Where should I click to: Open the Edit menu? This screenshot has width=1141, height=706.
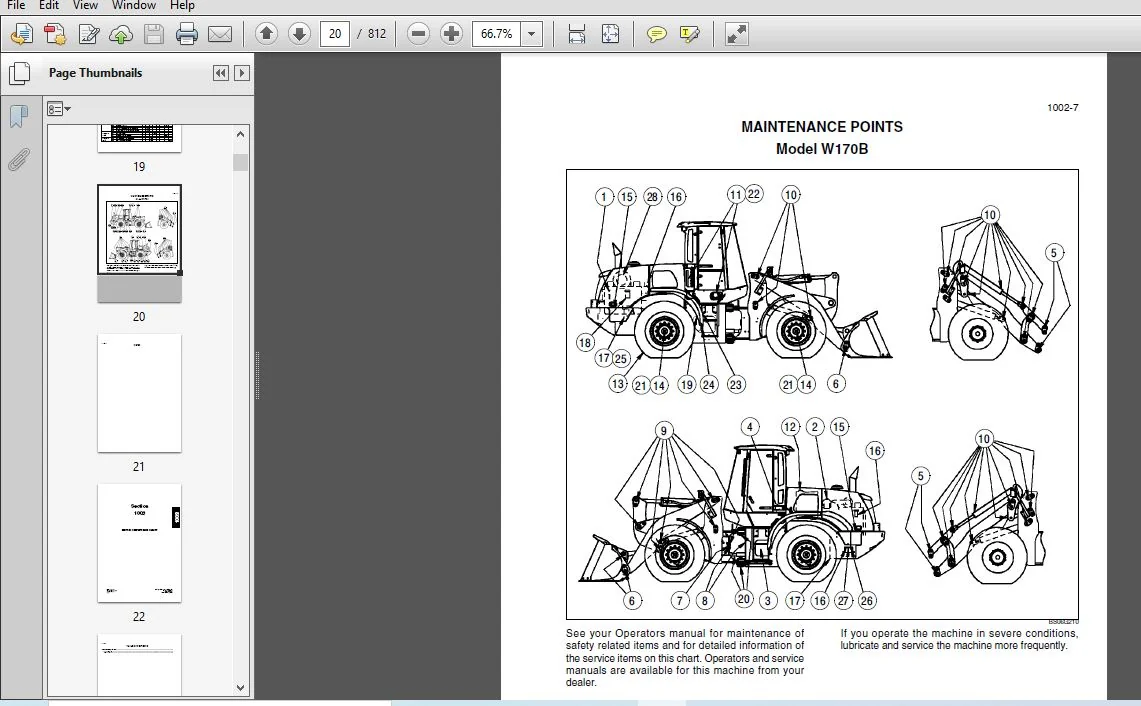point(49,5)
